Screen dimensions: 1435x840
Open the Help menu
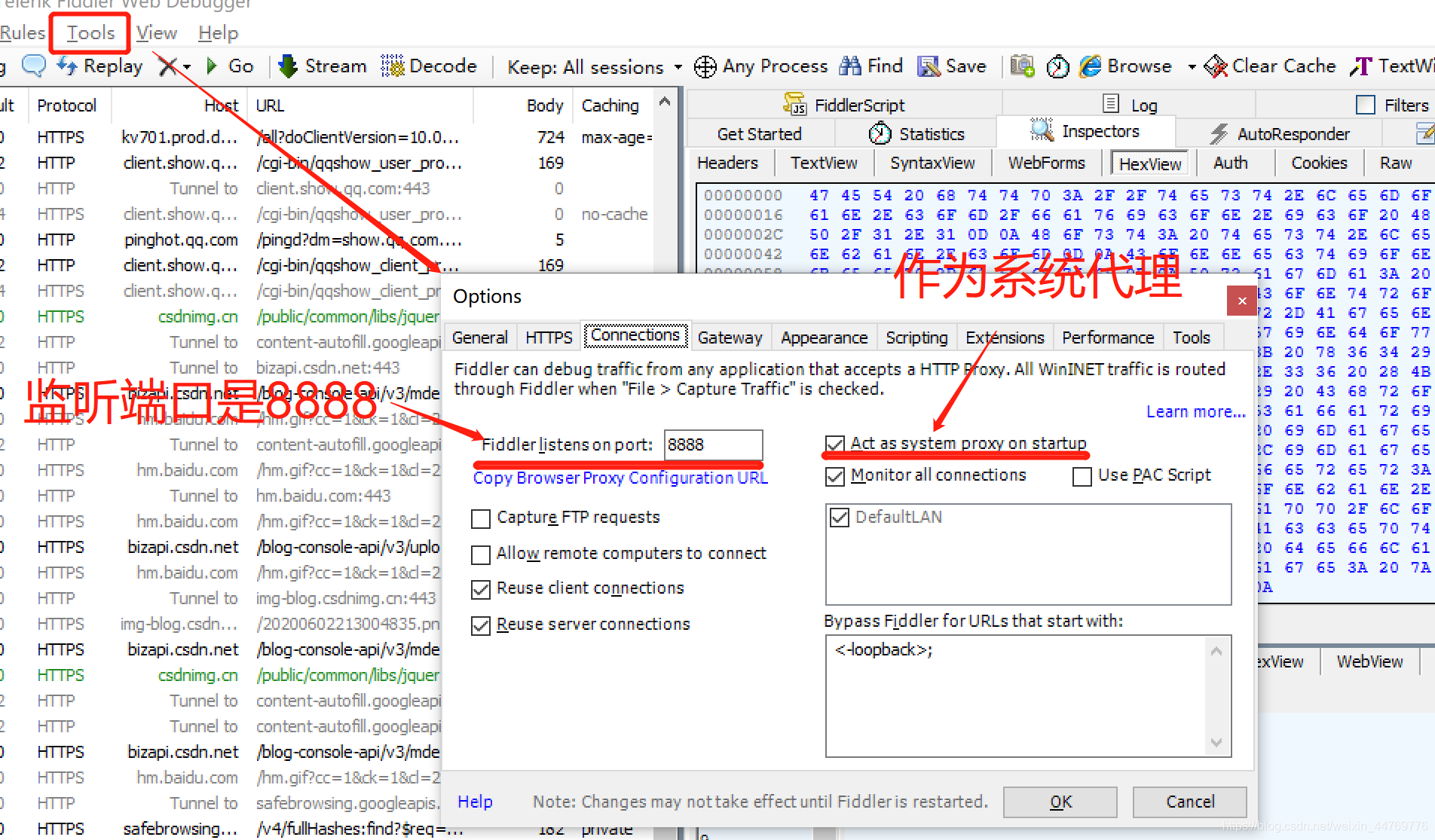click(219, 33)
